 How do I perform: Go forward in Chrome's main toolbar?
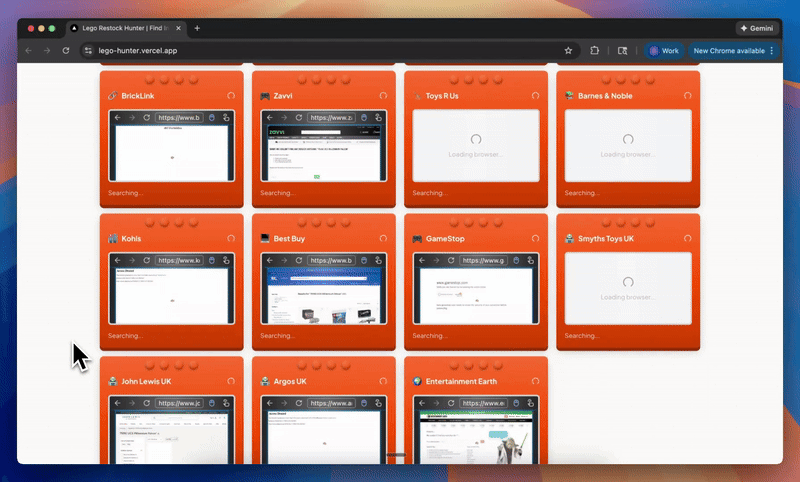tap(47, 50)
